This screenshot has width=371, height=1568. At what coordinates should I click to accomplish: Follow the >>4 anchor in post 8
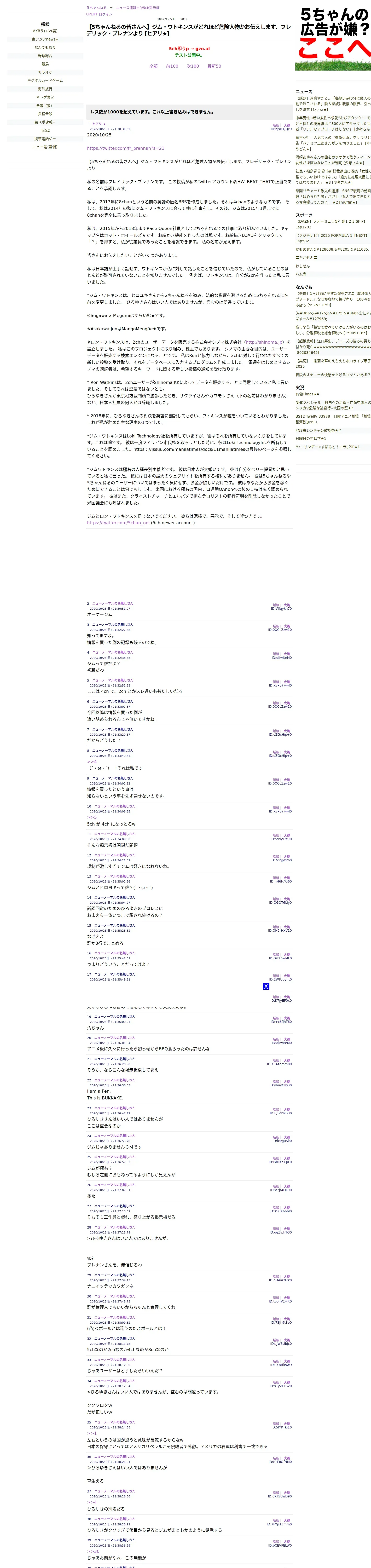(92, 762)
